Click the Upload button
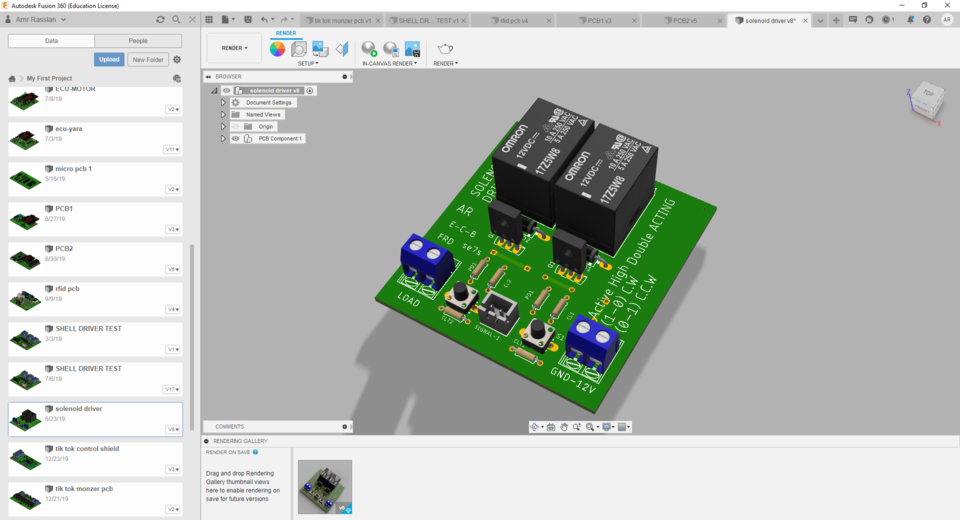This screenshot has width=960, height=520. point(109,59)
